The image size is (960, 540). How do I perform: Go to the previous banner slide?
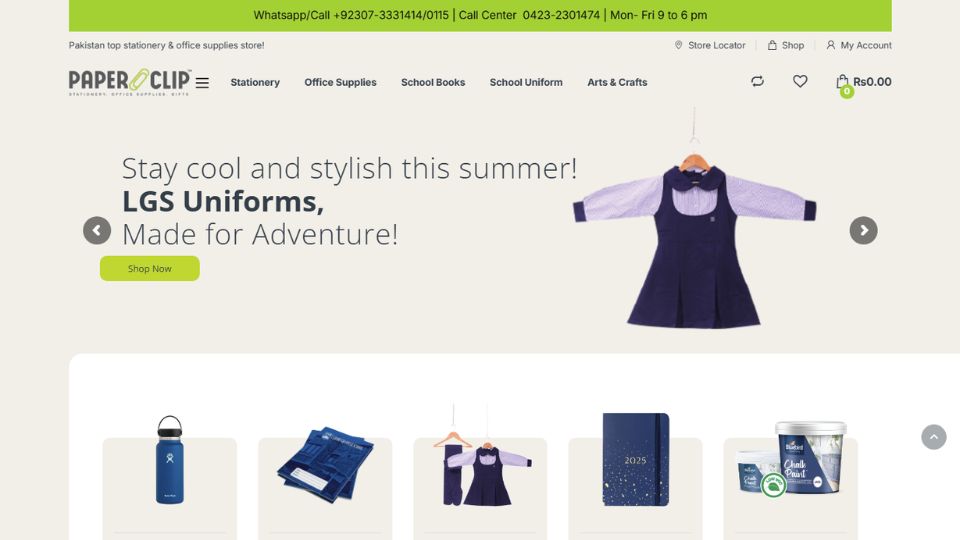point(97,231)
